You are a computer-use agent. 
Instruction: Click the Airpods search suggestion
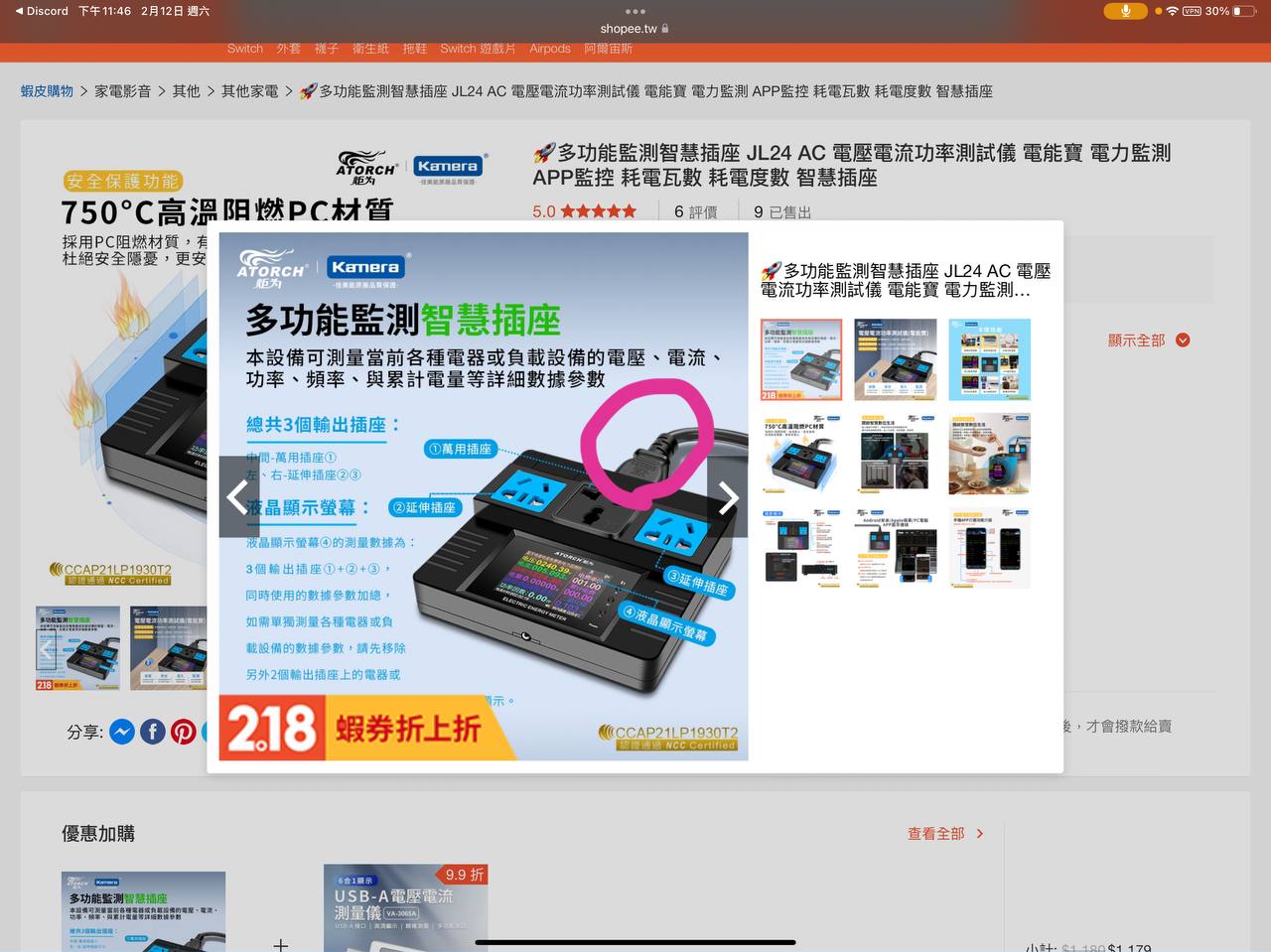pyautogui.click(x=549, y=49)
